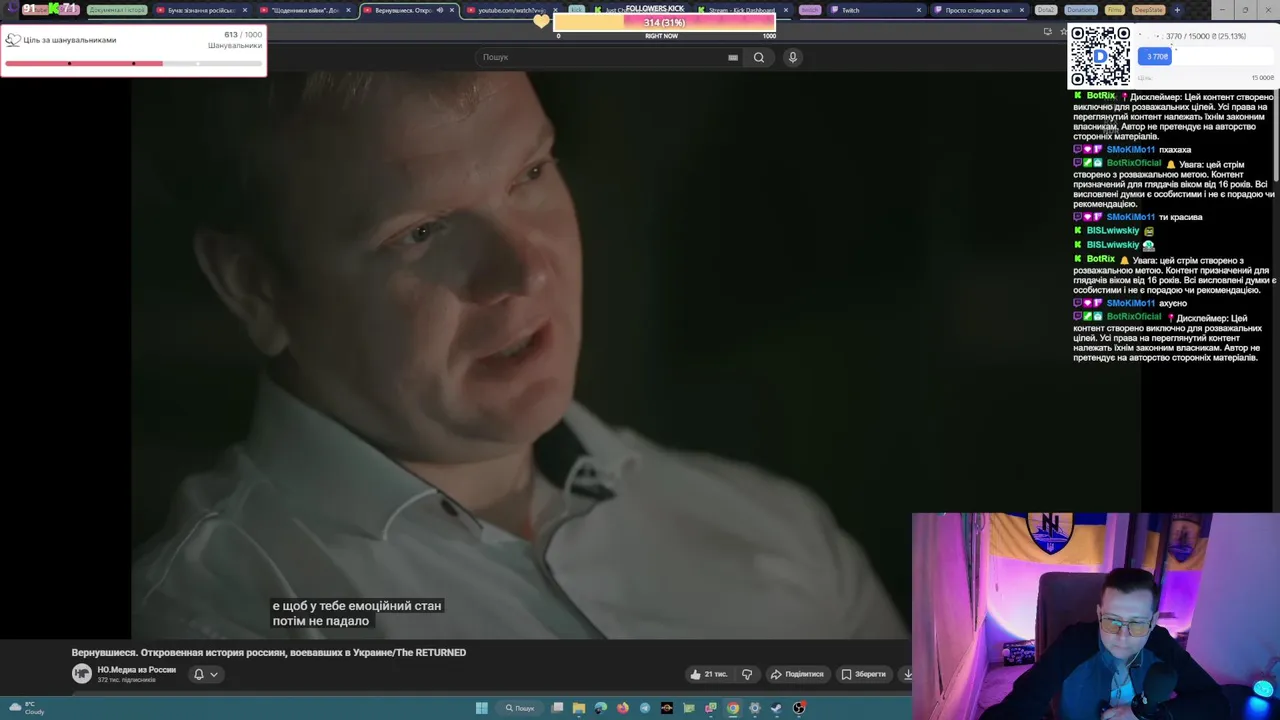Click 'BotRixOficial' name above 'Увага' message
Screen dimensions: 1280x720
(1134, 163)
